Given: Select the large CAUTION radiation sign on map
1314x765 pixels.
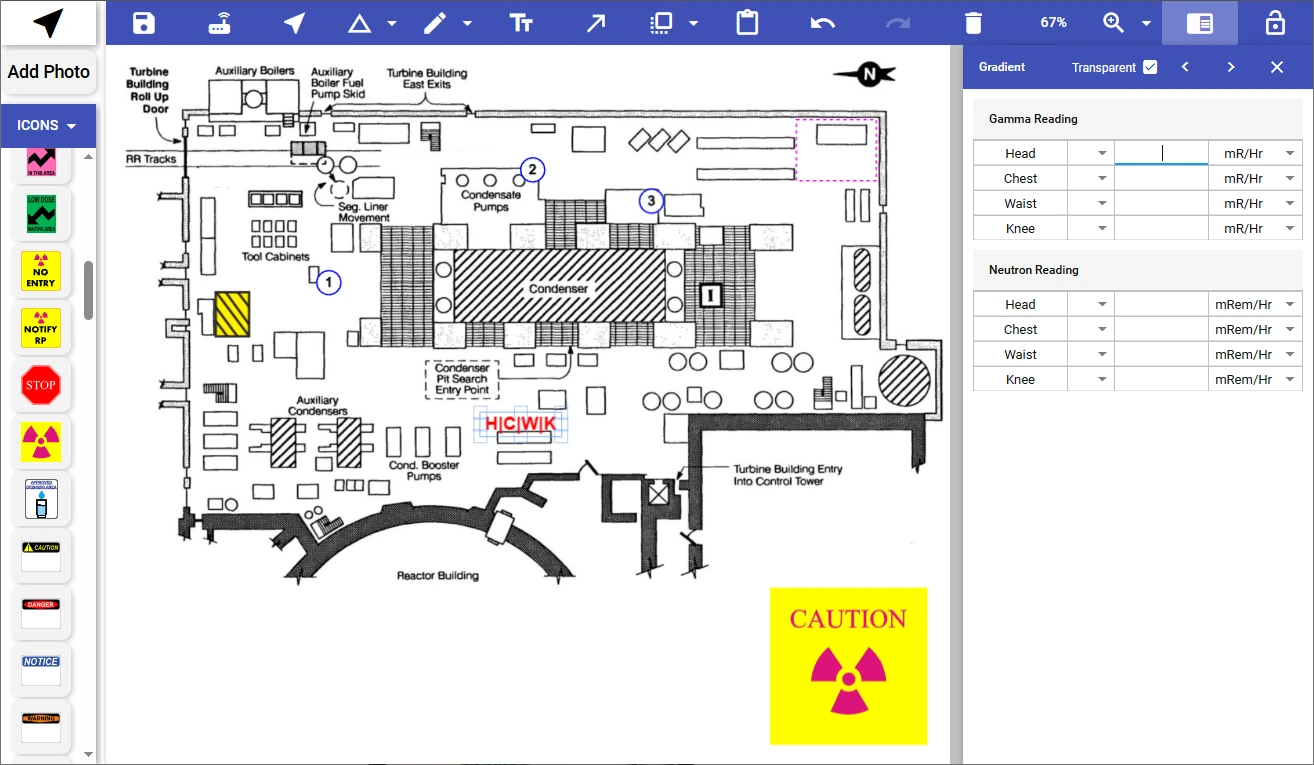Looking at the screenshot, I should 848,666.
